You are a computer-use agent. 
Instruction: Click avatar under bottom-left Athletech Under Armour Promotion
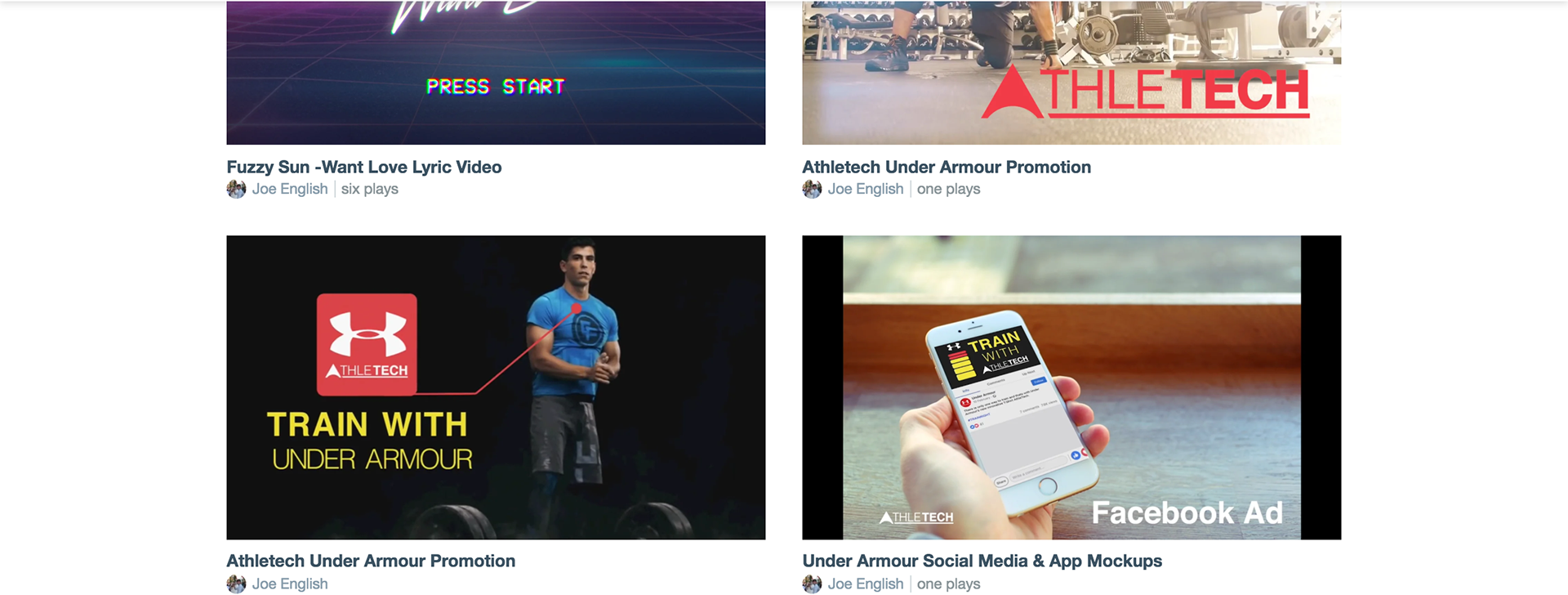click(x=236, y=584)
